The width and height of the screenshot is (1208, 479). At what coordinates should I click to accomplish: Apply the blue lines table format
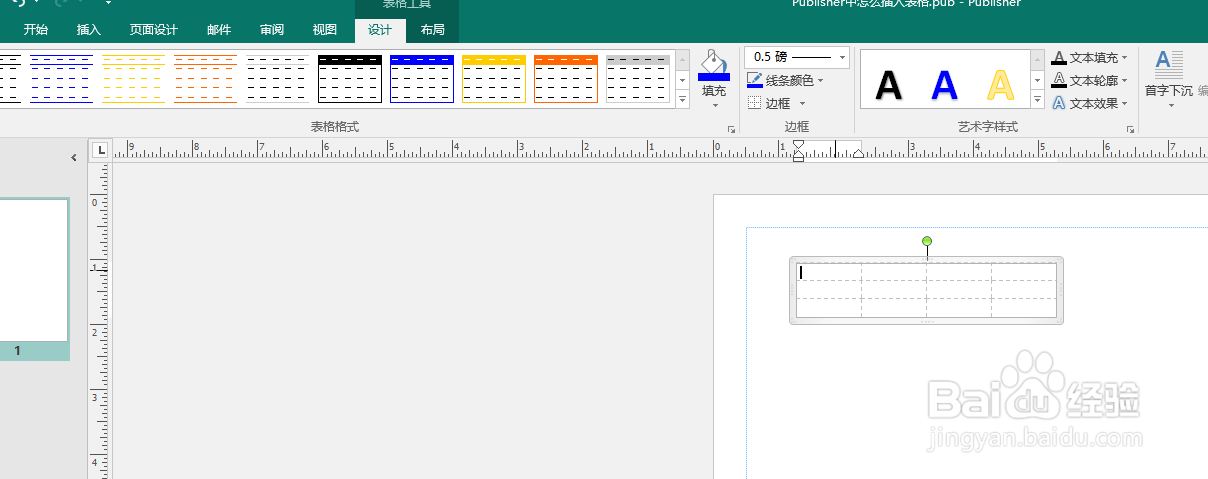(62, 79)
